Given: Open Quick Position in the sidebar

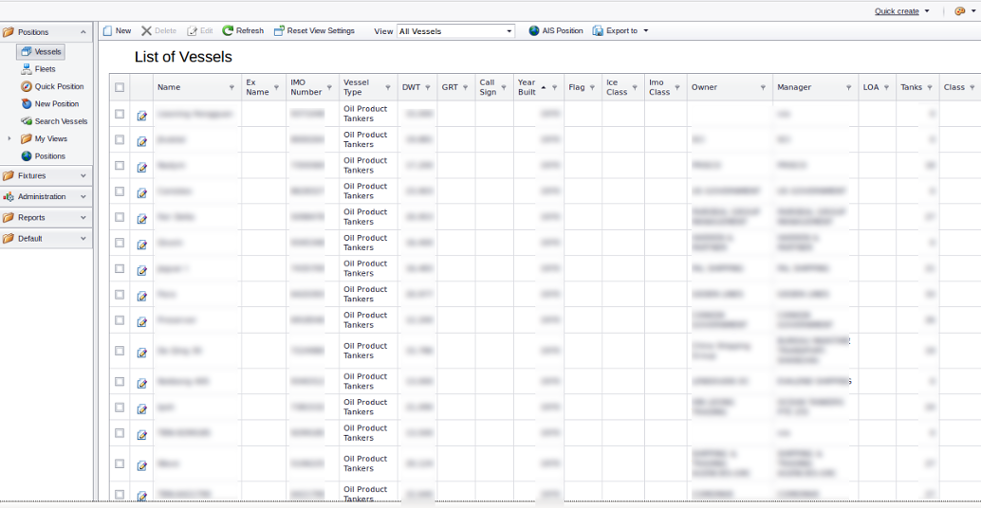Looking at the screenshot, I should click(52, 87).
